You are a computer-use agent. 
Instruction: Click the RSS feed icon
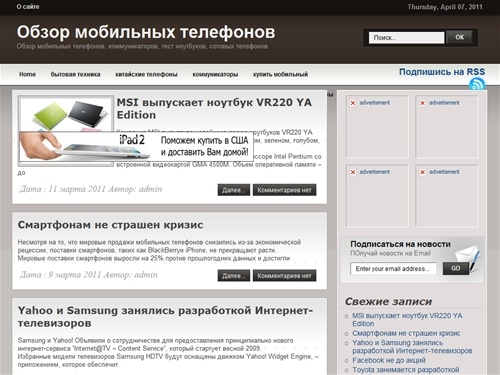tap(477, 84)
